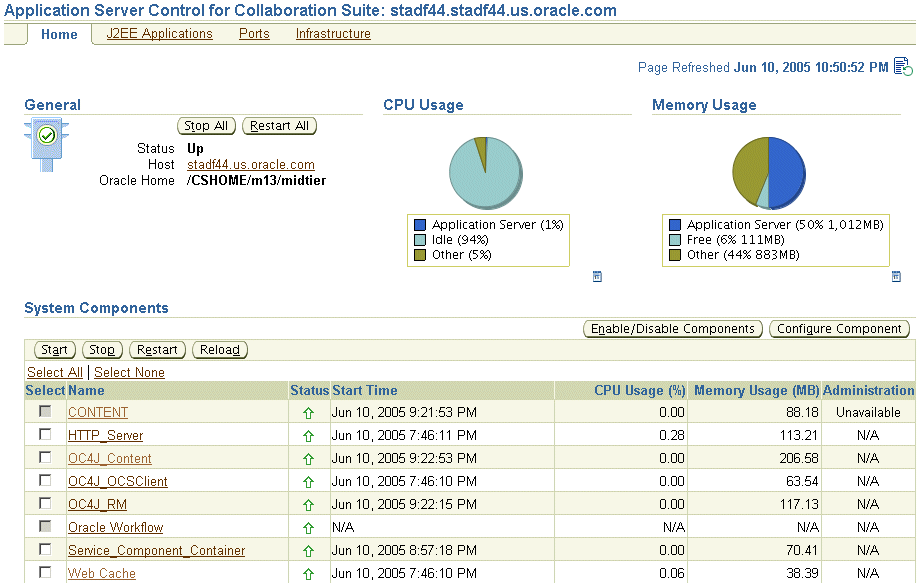Open the CPU Usage table view icon

tap(597, 276)
